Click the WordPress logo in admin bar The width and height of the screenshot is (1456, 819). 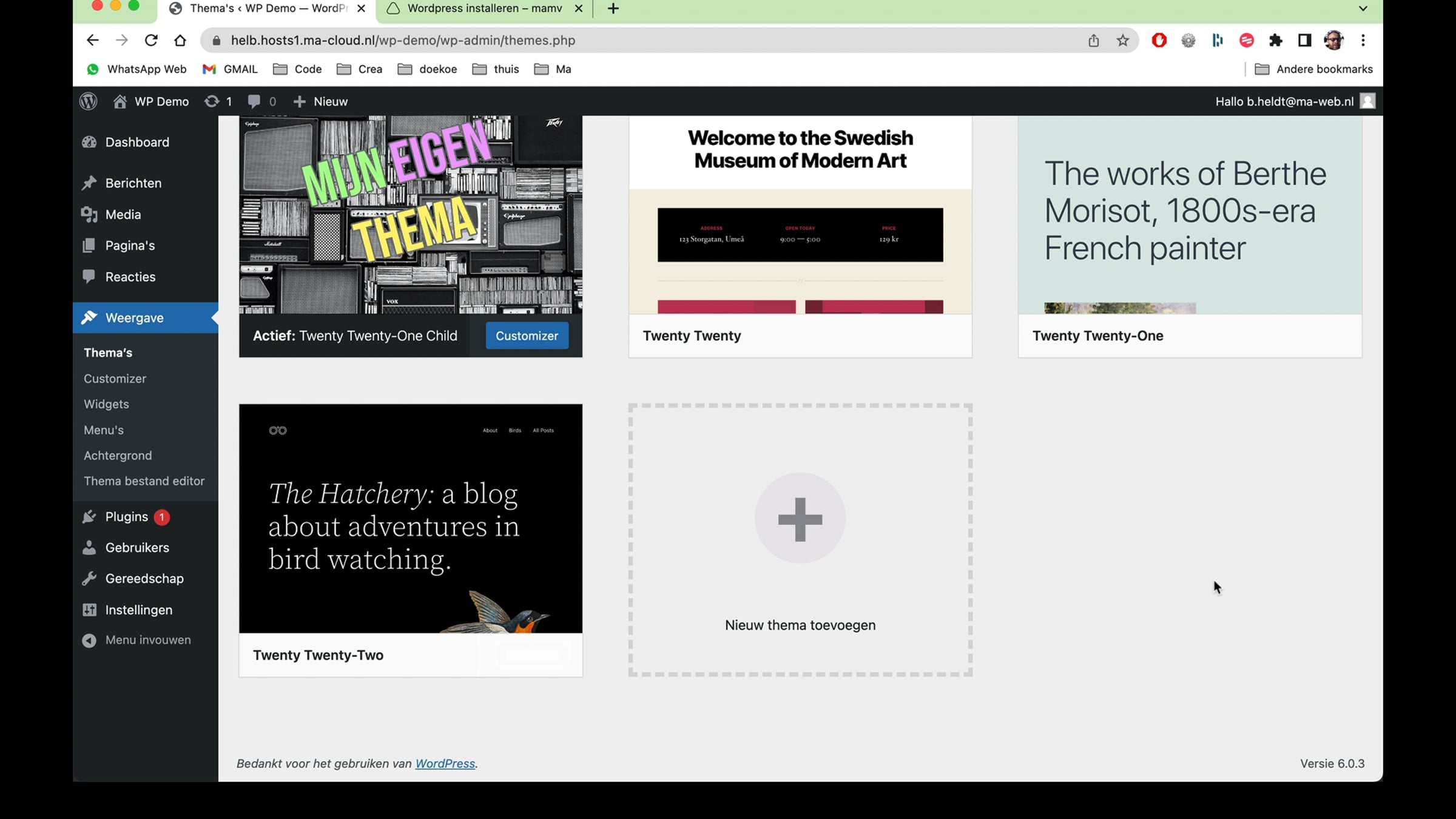pos(89,101)
